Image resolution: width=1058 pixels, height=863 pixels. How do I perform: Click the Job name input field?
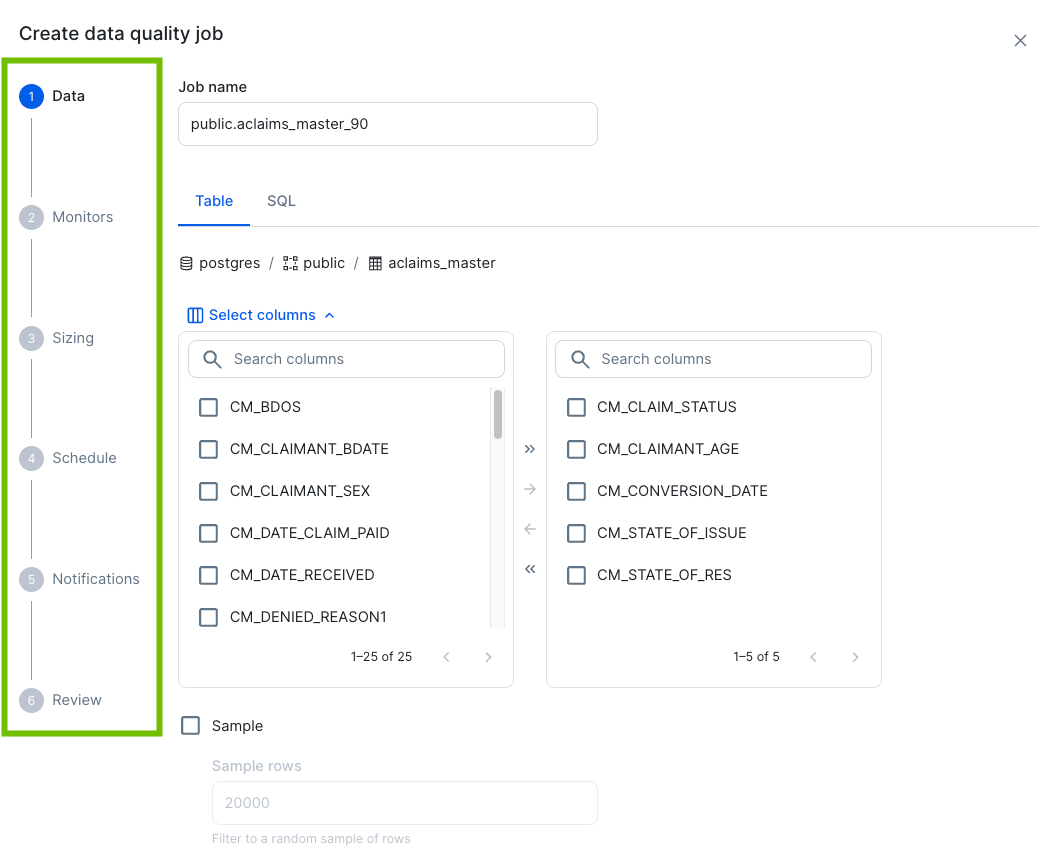387,123
